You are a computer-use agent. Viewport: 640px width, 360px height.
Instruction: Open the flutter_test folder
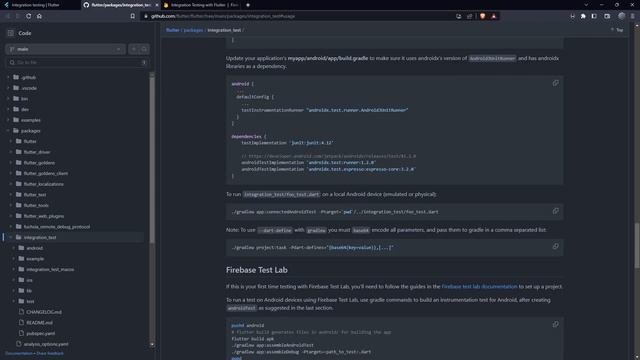35,195
